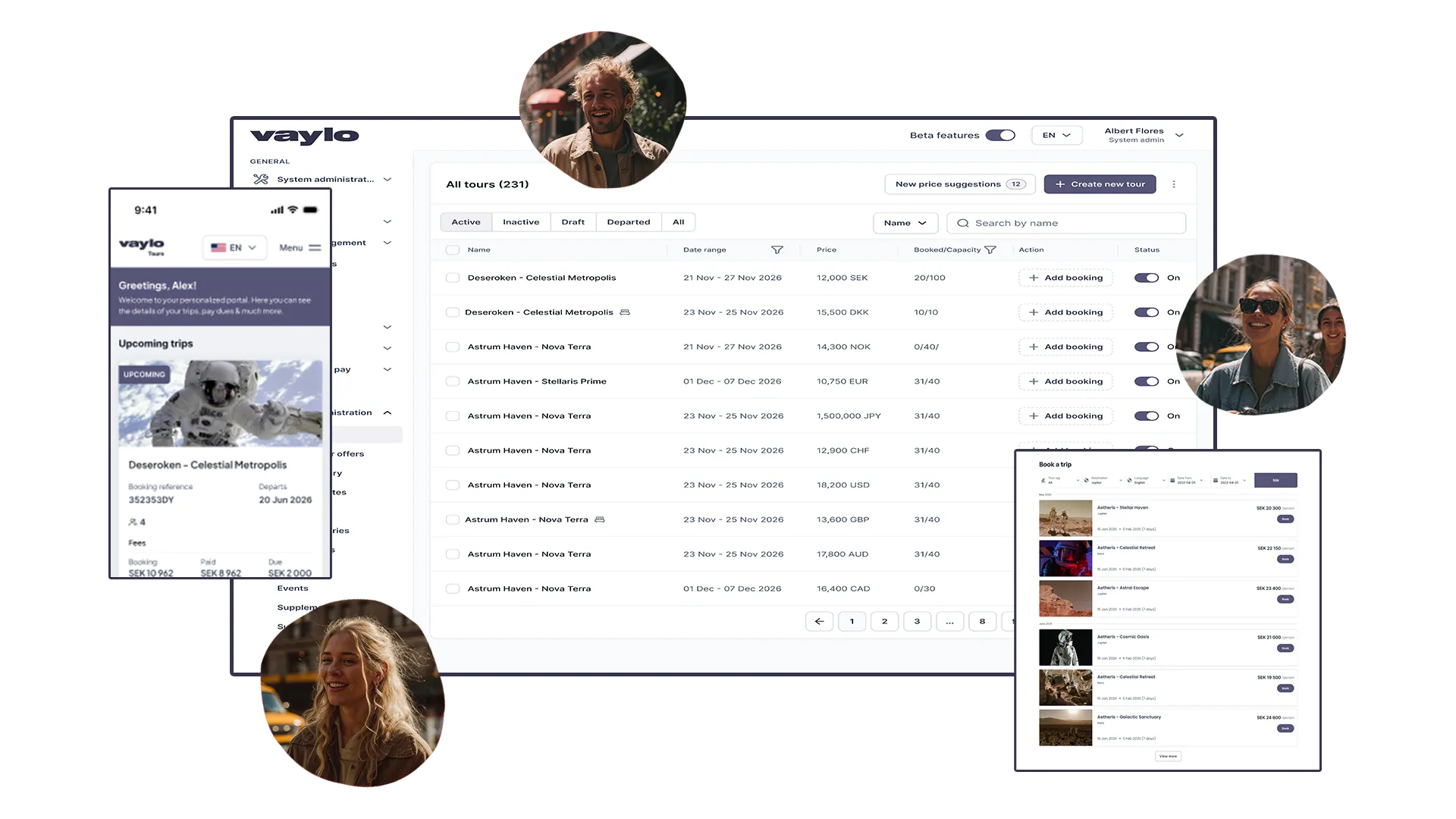Open the EN language dropdown in header
This screenshot has width=1456, height=819.
tap(1056, 135)
